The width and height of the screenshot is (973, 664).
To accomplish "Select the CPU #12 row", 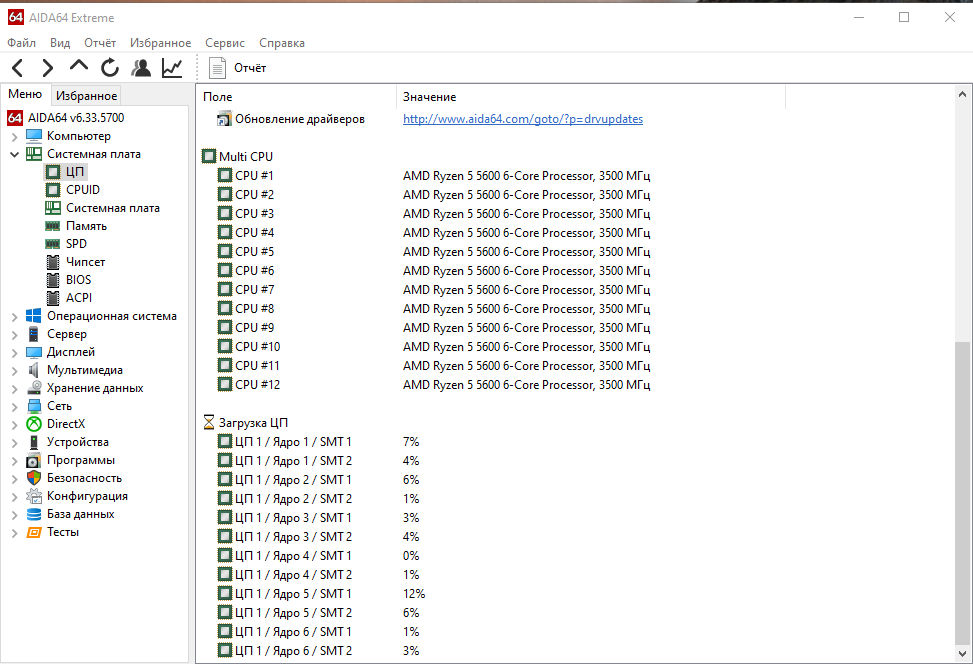I will coord(433,385).
